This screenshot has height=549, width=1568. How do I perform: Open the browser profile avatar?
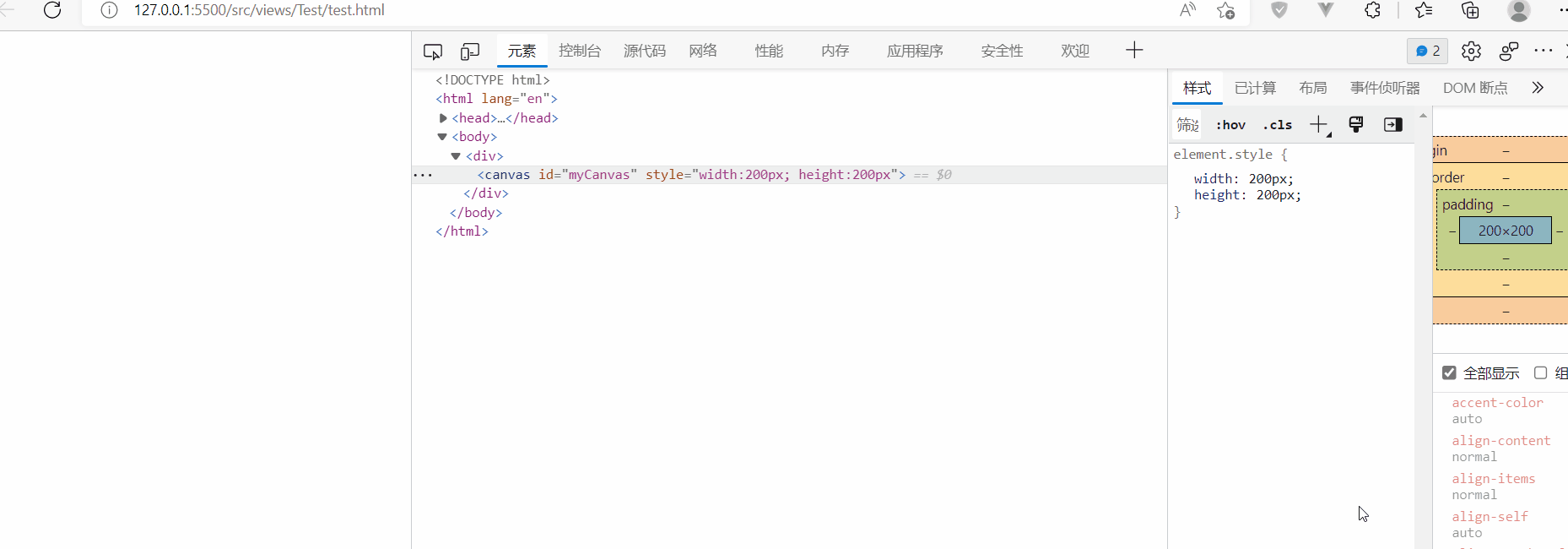[x=1519, y=10]
